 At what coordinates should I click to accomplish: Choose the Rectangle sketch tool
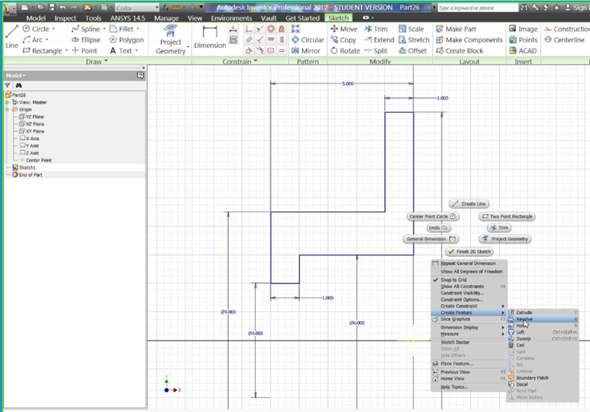click(x=42, y=51)
